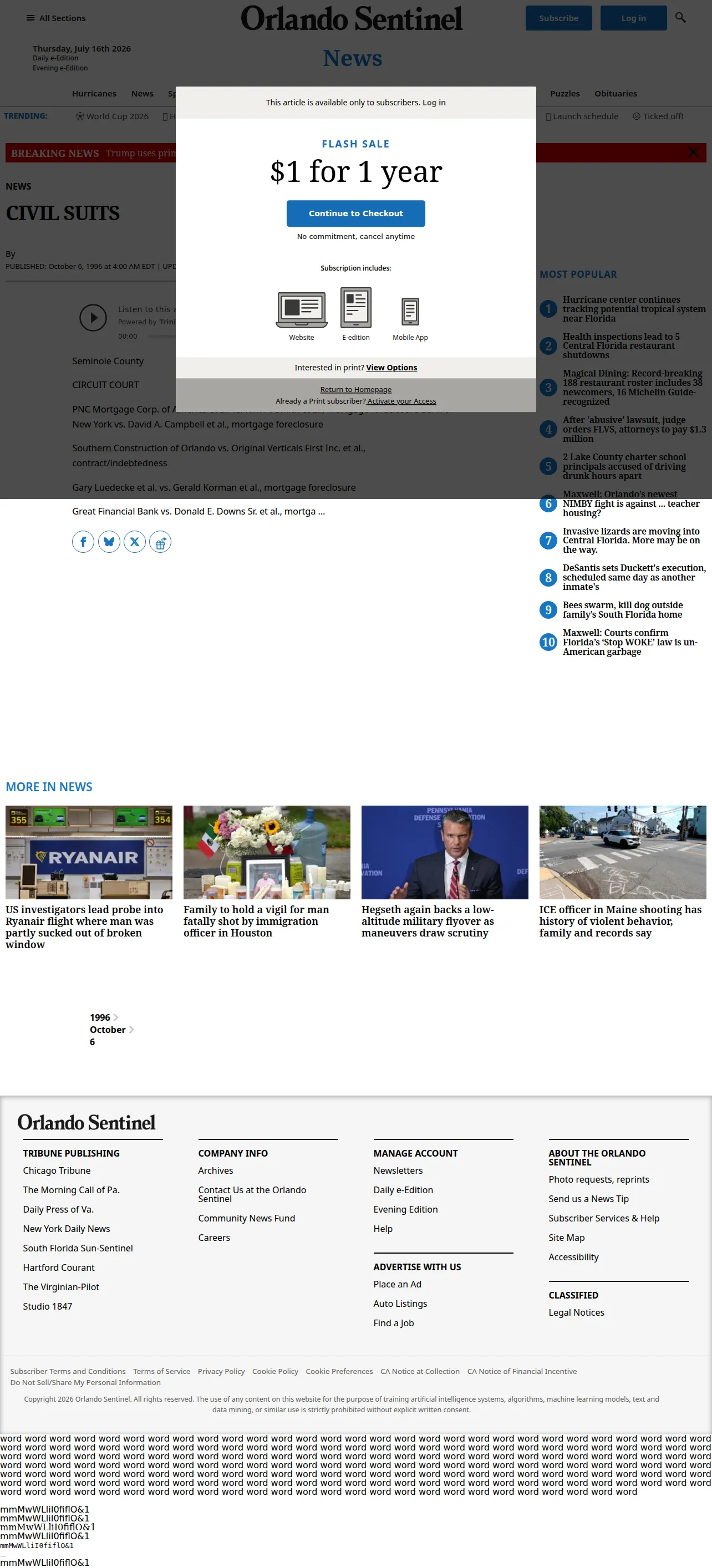Click the MORE IN NEWS heading
The width and height of the screenshot is (712, 1568).
[49, 787]
